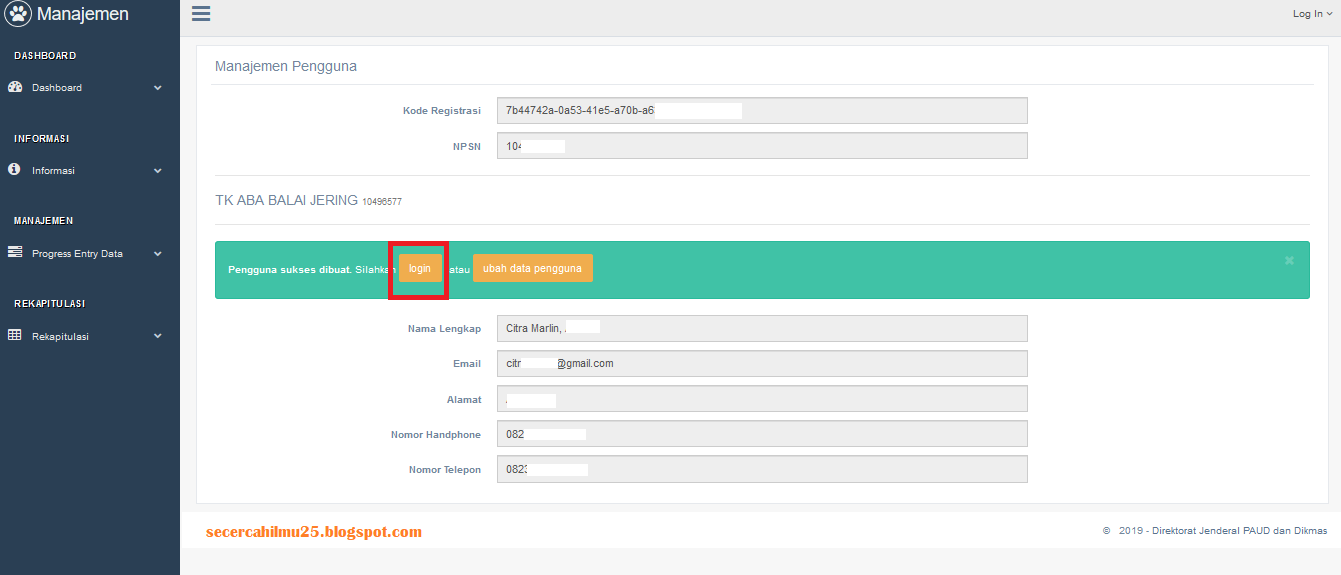Click the Informasi info circle icon
The width and height of the screenshot is (1341, 575).
pos(14,170)
